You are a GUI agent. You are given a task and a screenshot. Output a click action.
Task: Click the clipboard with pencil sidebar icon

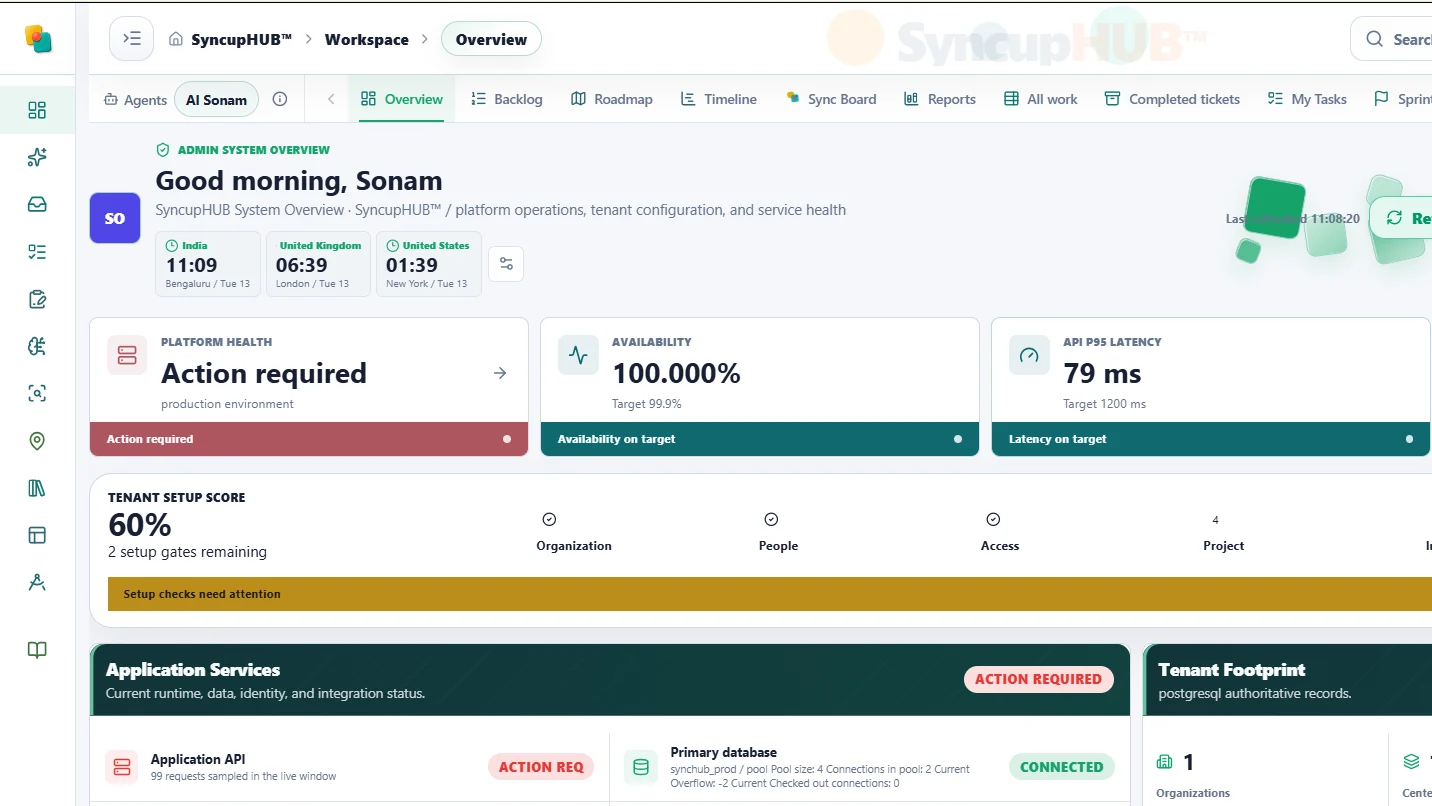(37, 299)
